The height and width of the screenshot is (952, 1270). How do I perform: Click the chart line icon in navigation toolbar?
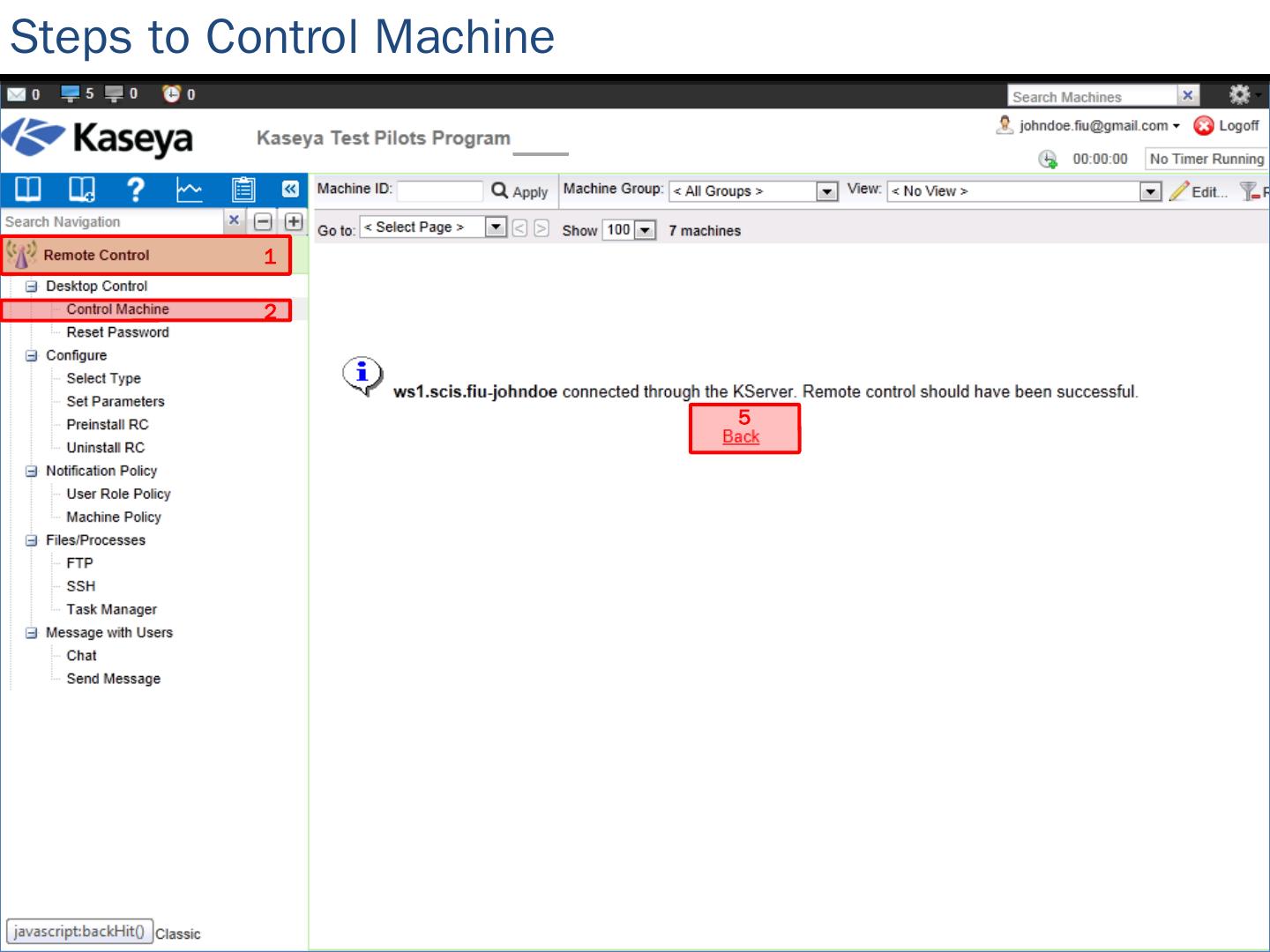coord(189,190)
